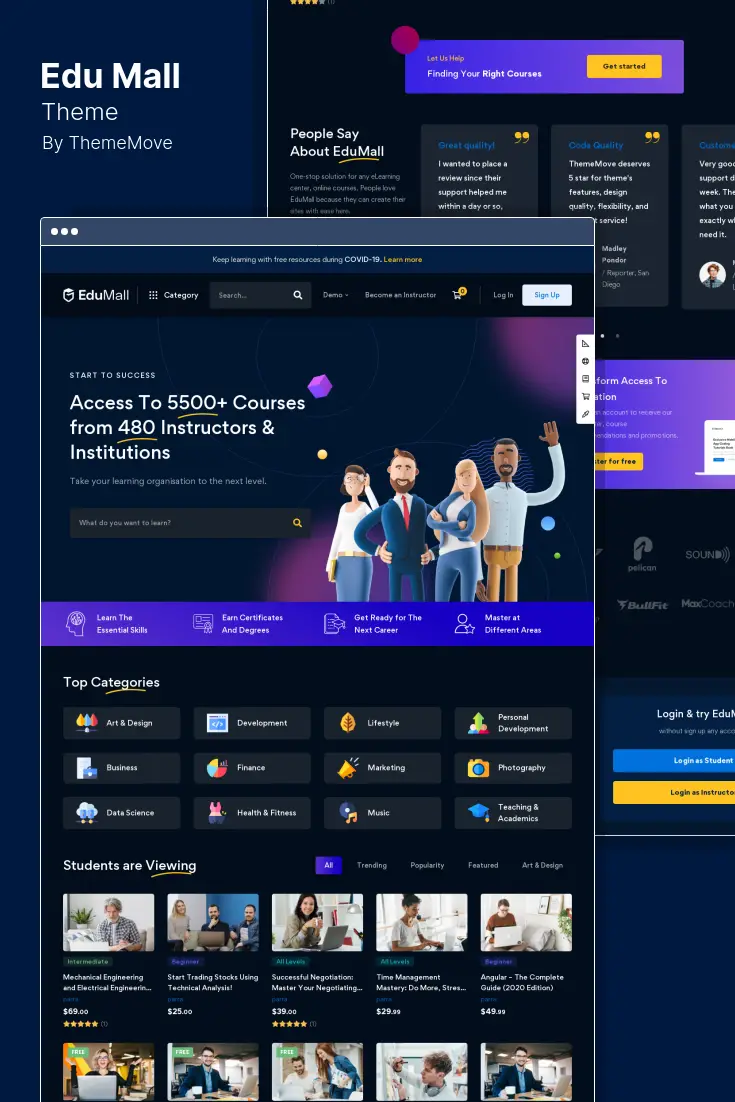Screen dimensions: 735x1102
Task: Open the shopping cart icon in header
Action: (x=458, y=294)
